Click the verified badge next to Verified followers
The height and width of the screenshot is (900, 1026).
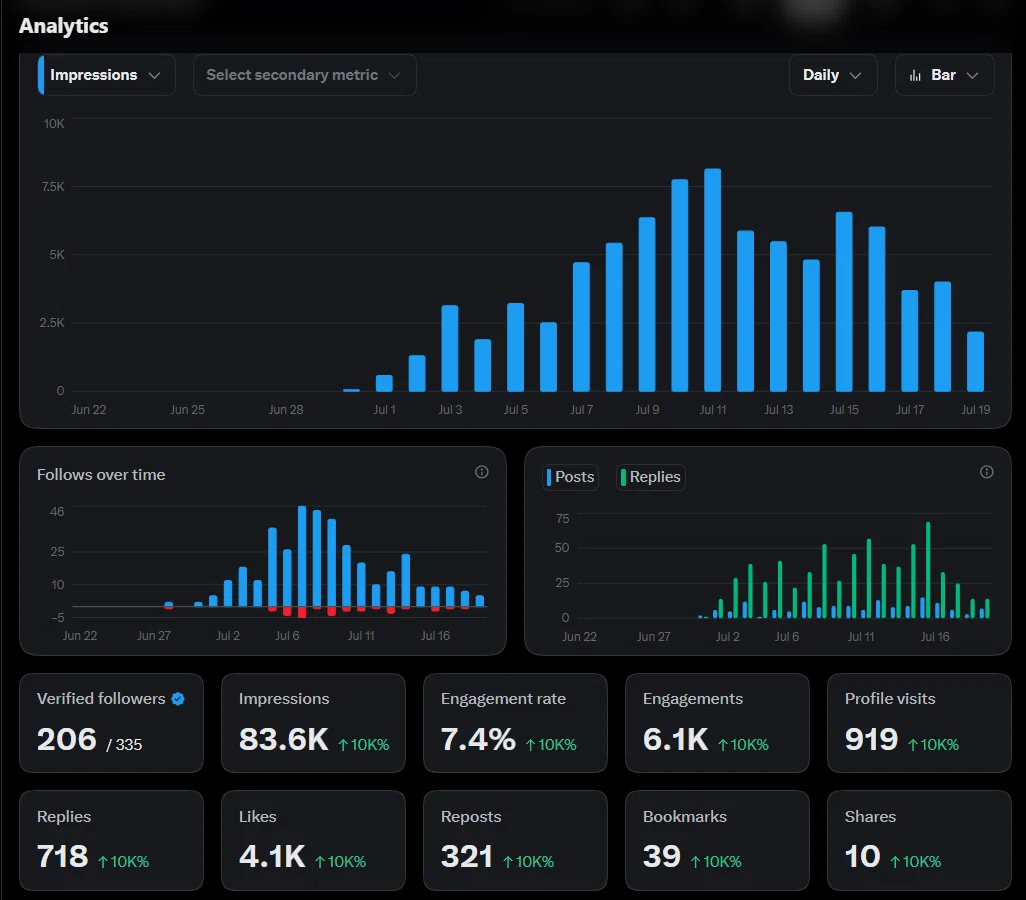click(x=178, y=699)
